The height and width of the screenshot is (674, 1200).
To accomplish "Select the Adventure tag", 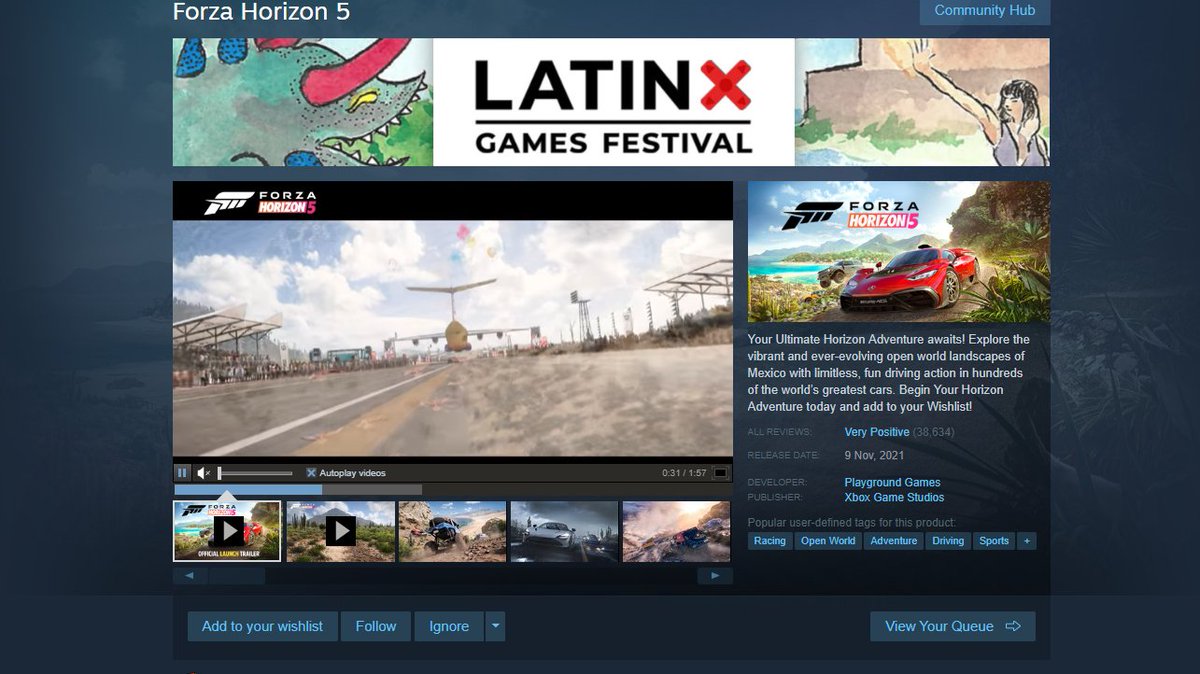I will tap(894, 541).
